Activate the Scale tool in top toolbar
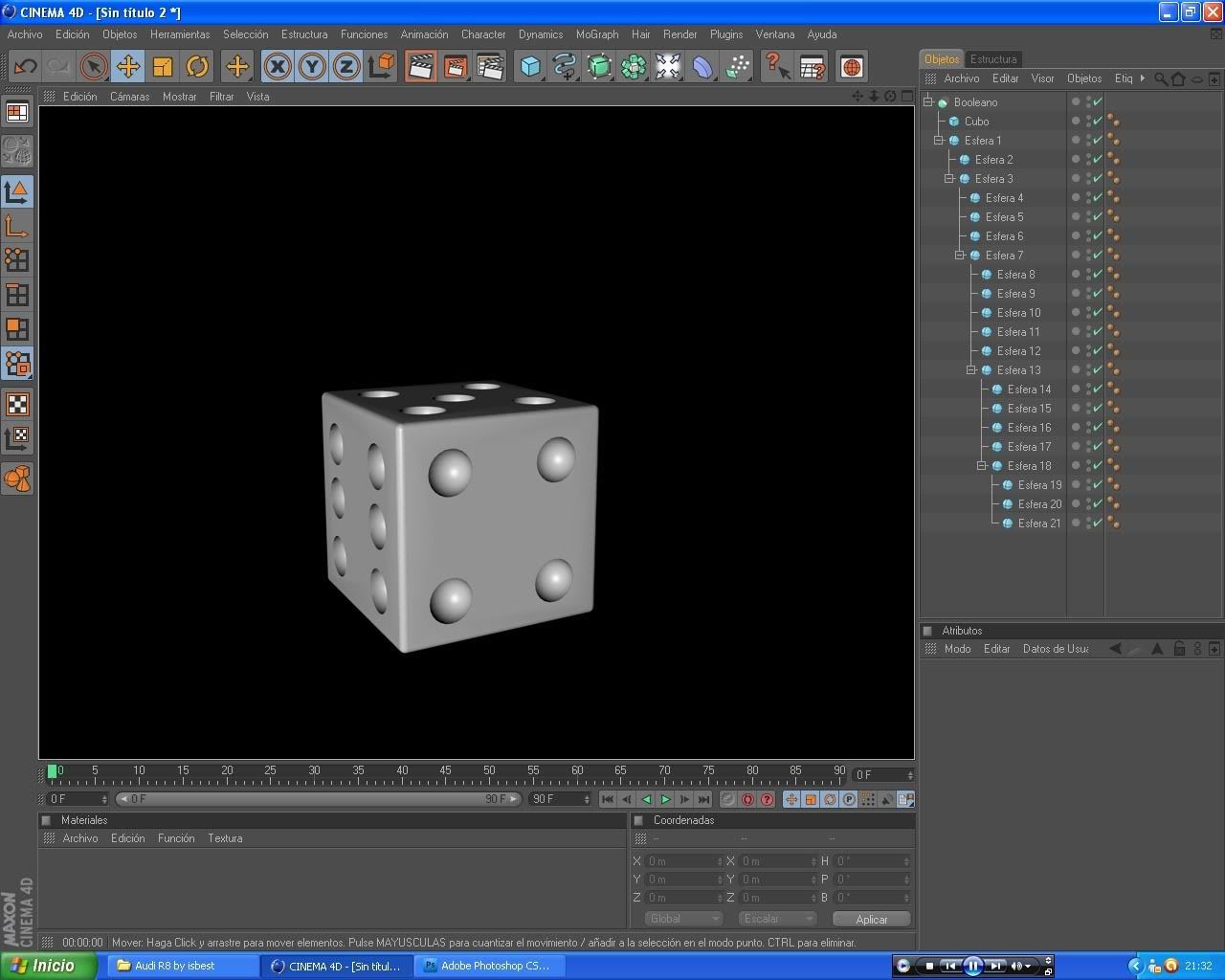 pyautogui.click(x=162, y=67)
